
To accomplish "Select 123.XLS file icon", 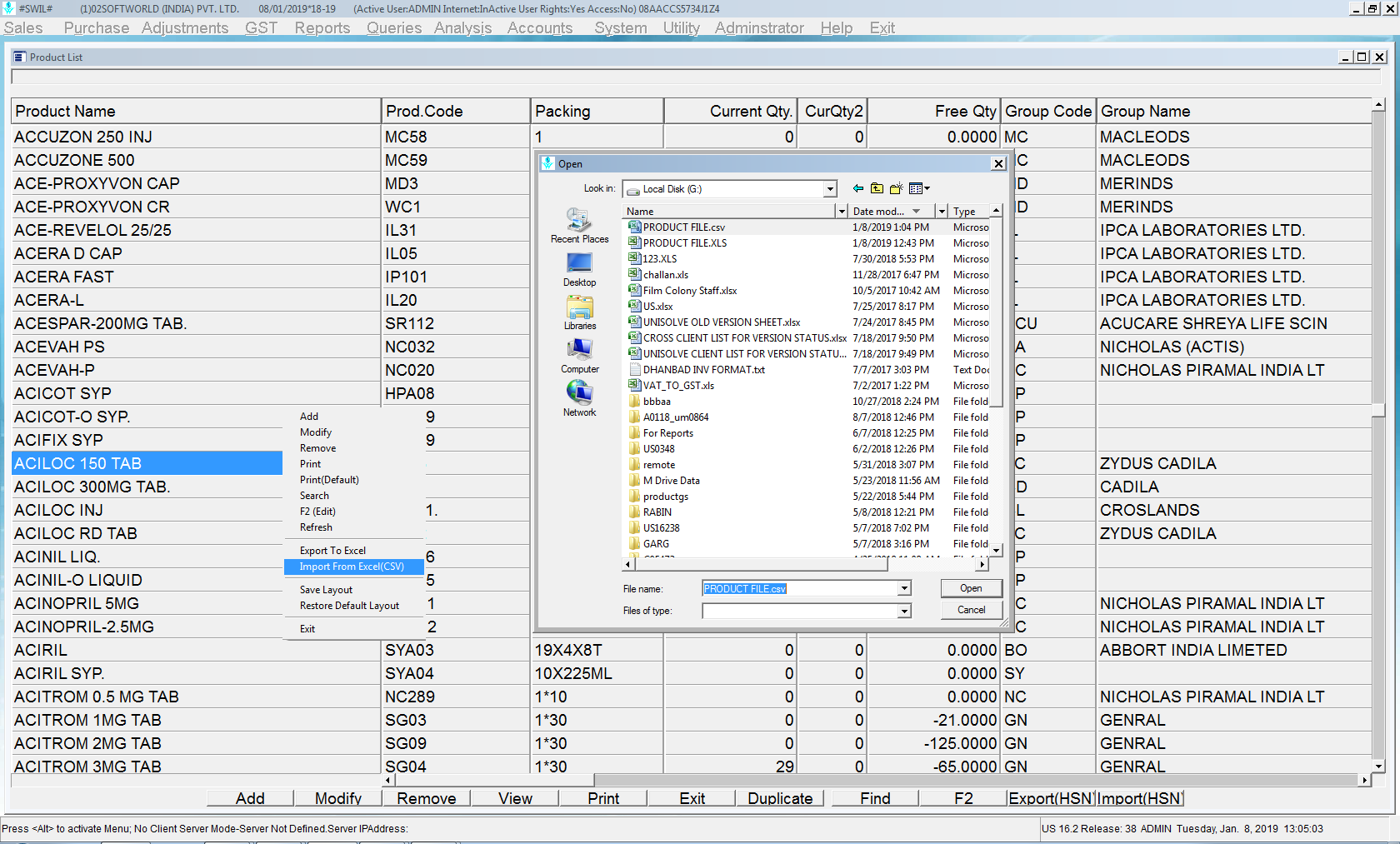I will point(634,258).
